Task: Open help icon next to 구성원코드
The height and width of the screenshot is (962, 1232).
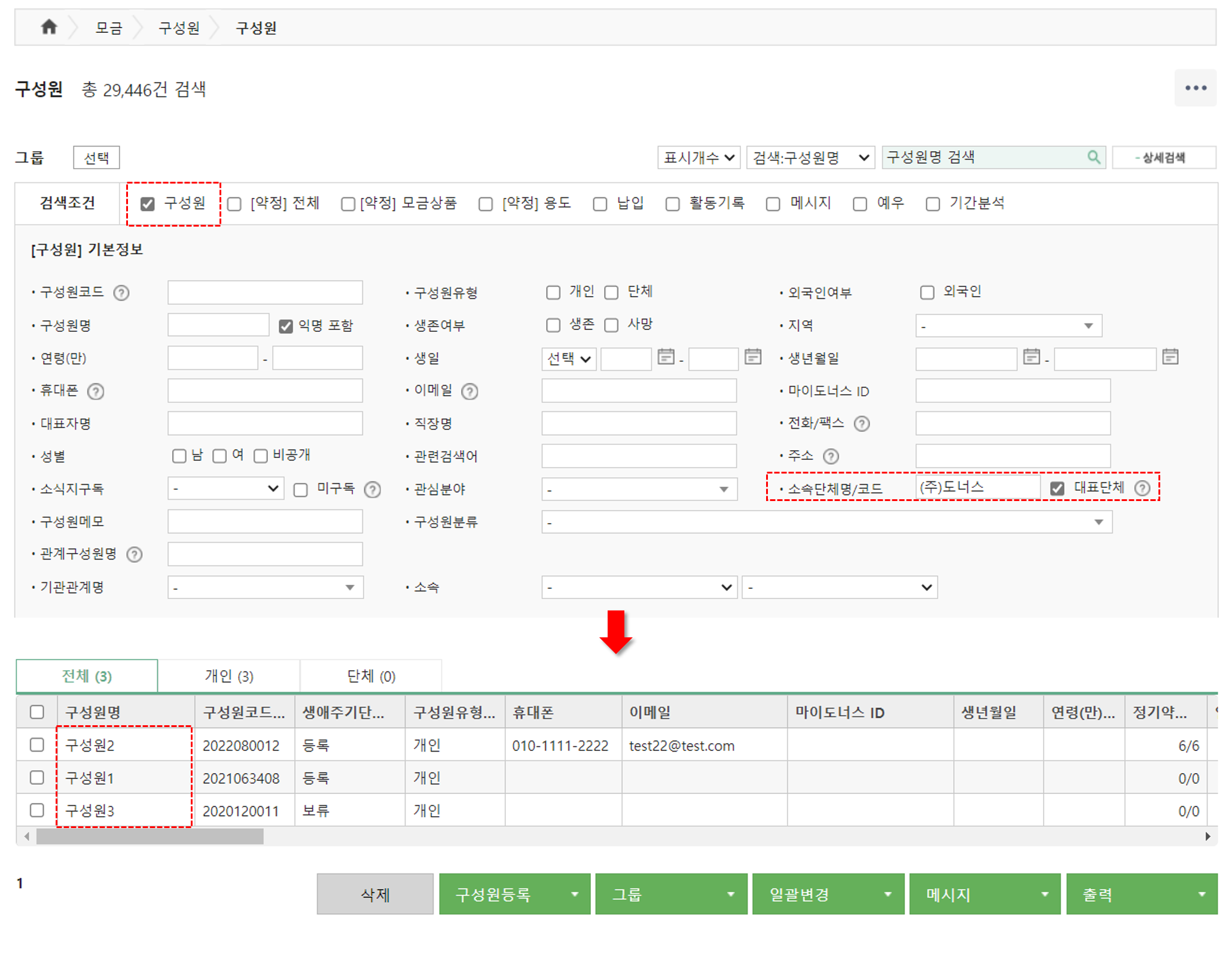Action: tap(121, 293)
